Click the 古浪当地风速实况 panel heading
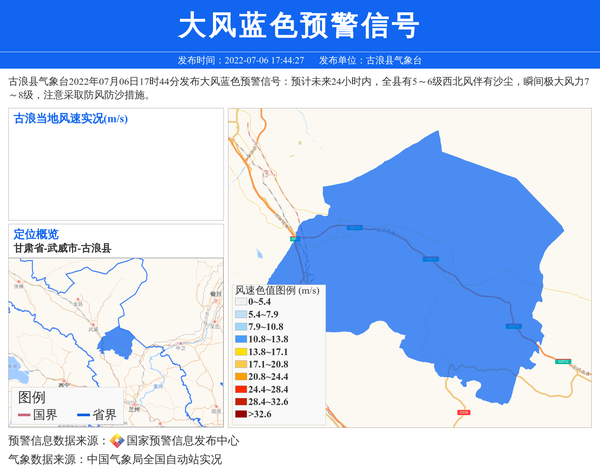 pos(70,119)
